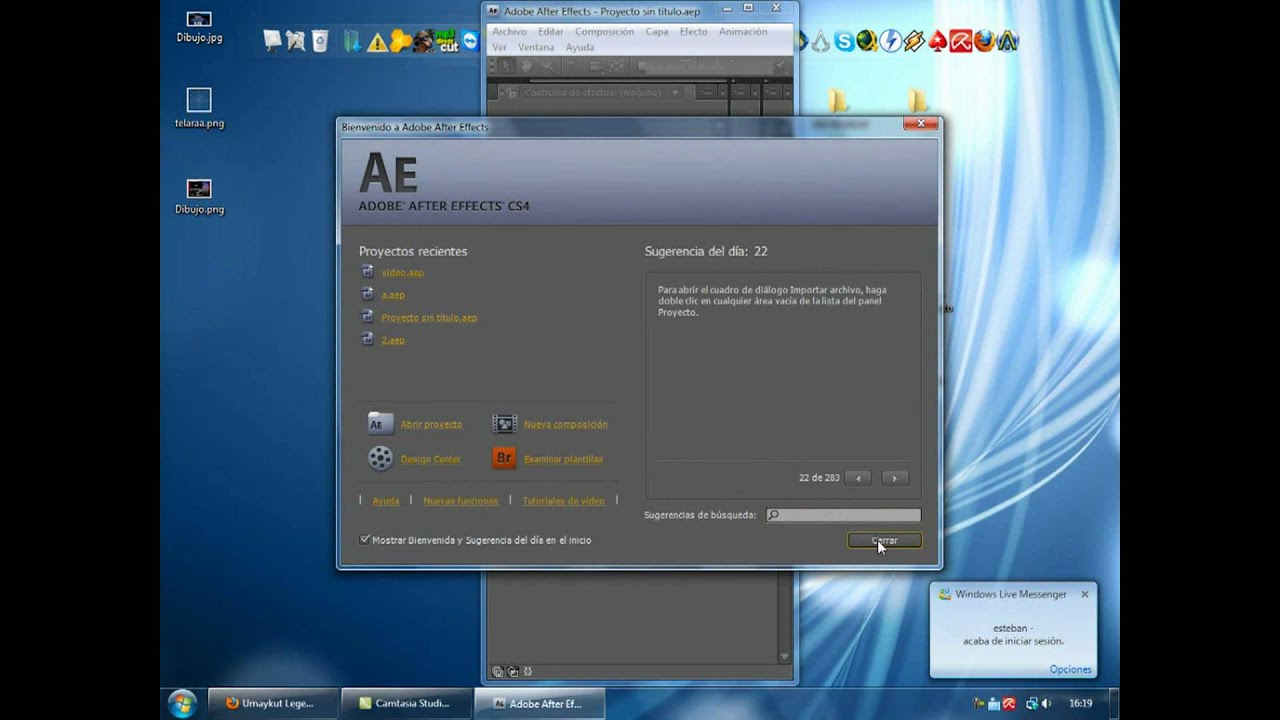Click the file icon next to video.aep
This screenshot has width=1280, height=720.
[x=368, y=271]
